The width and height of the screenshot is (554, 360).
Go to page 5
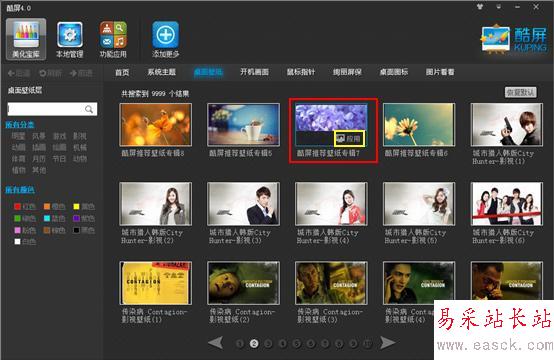(296, 343)
